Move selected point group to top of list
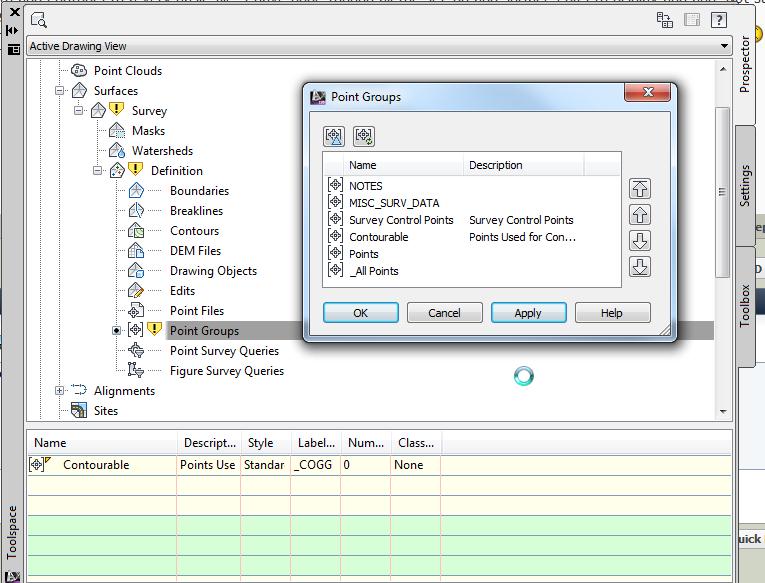Screen dimensions: 765x583 [x=640, y=189]
